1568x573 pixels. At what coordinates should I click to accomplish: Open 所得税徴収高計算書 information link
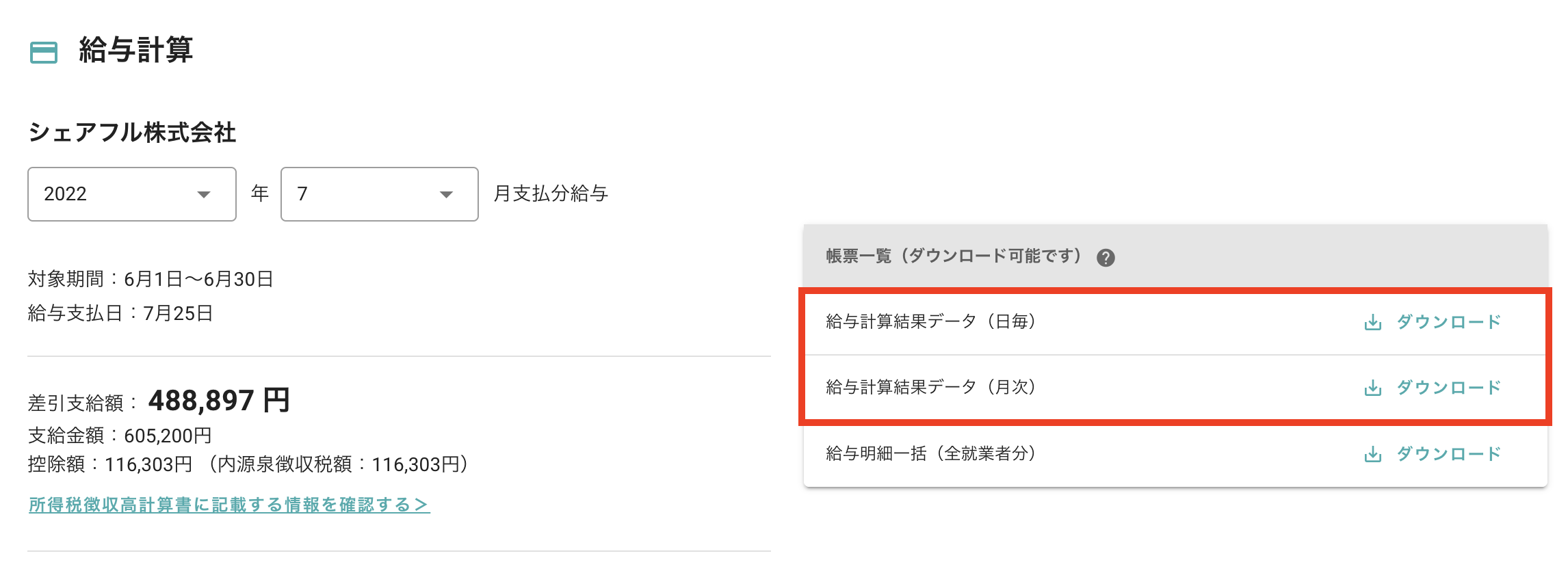coord(229,505)
